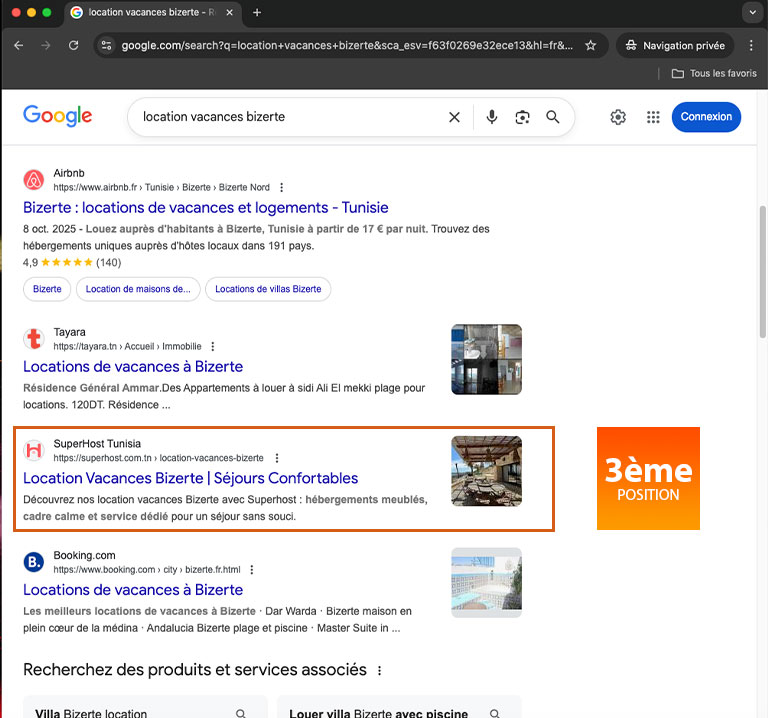Screen dimensions: 768x718
Task: Open more options for Booking.com result
Action: click(252, 569)
